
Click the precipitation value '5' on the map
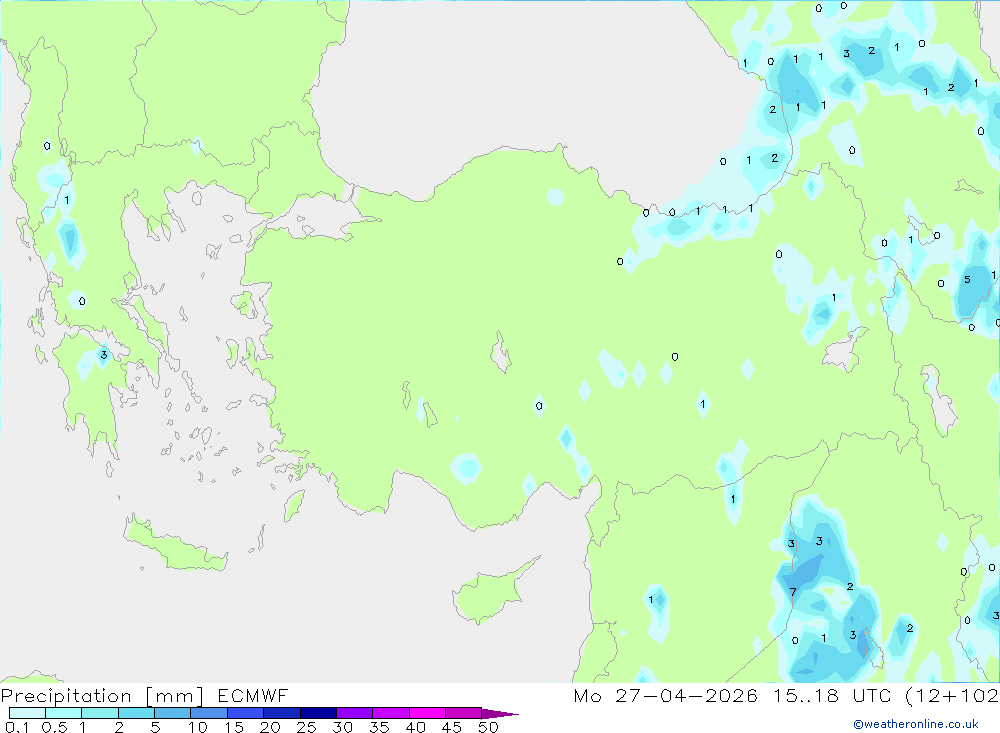[x=967, y=279]
